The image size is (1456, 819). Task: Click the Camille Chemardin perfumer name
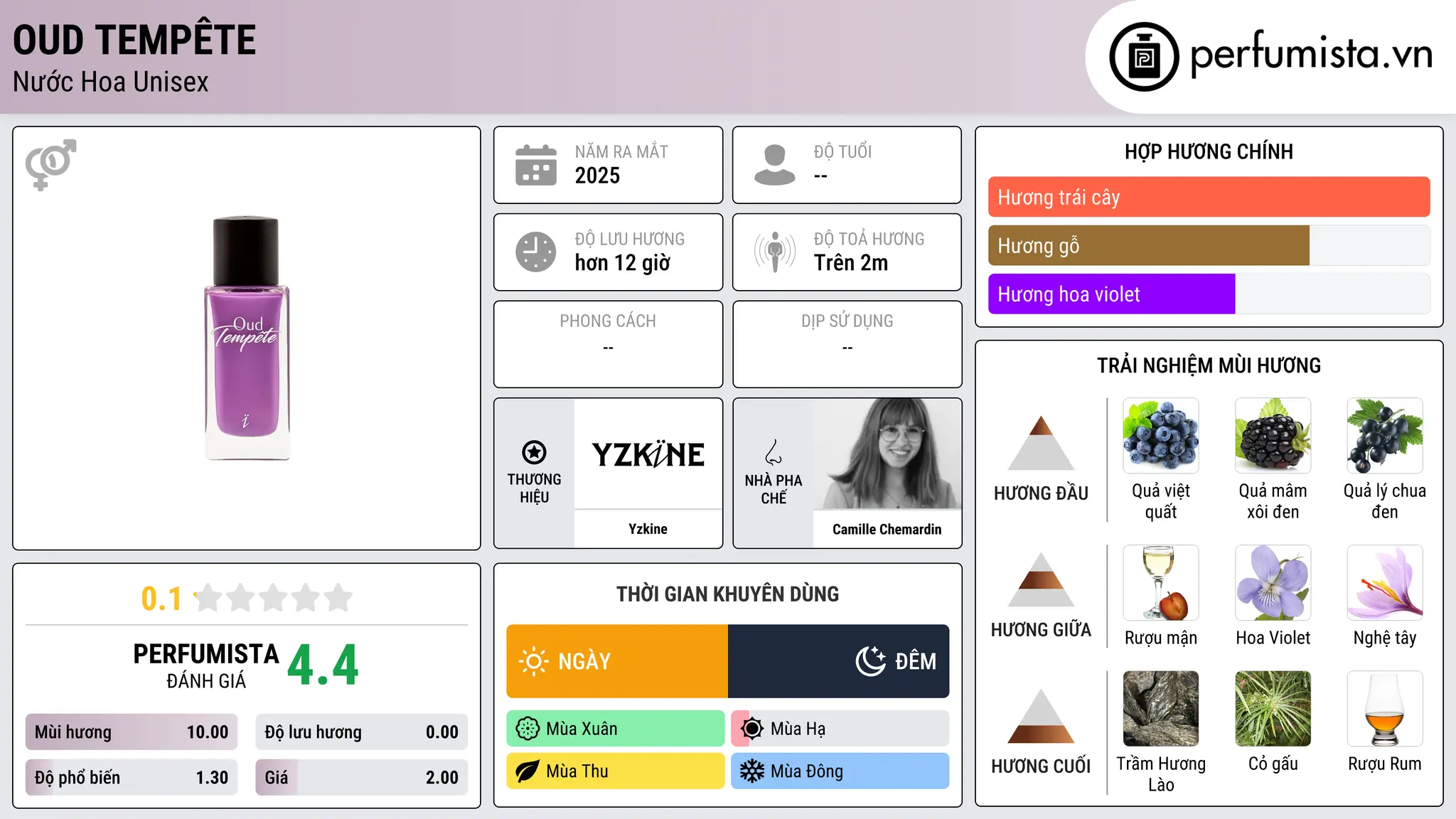point(887,529)
